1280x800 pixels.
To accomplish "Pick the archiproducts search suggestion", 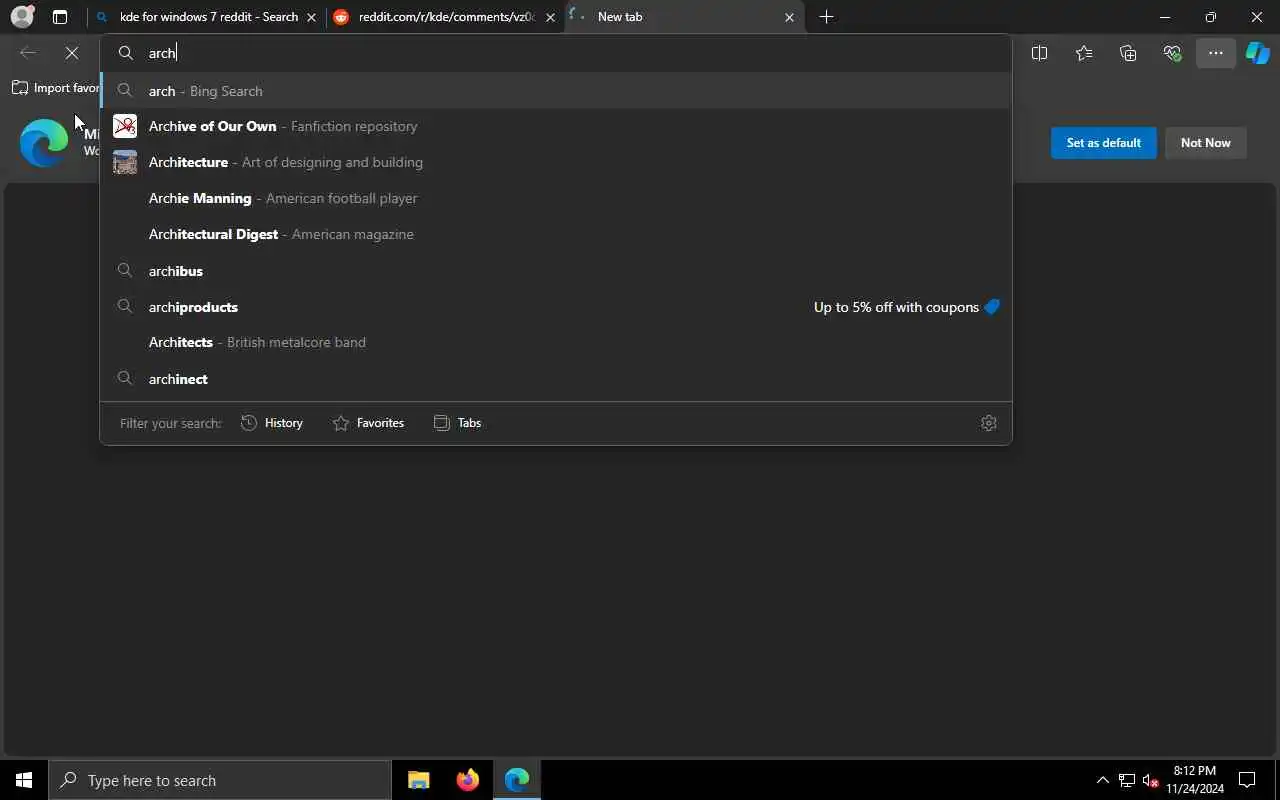I will [556, 307].
